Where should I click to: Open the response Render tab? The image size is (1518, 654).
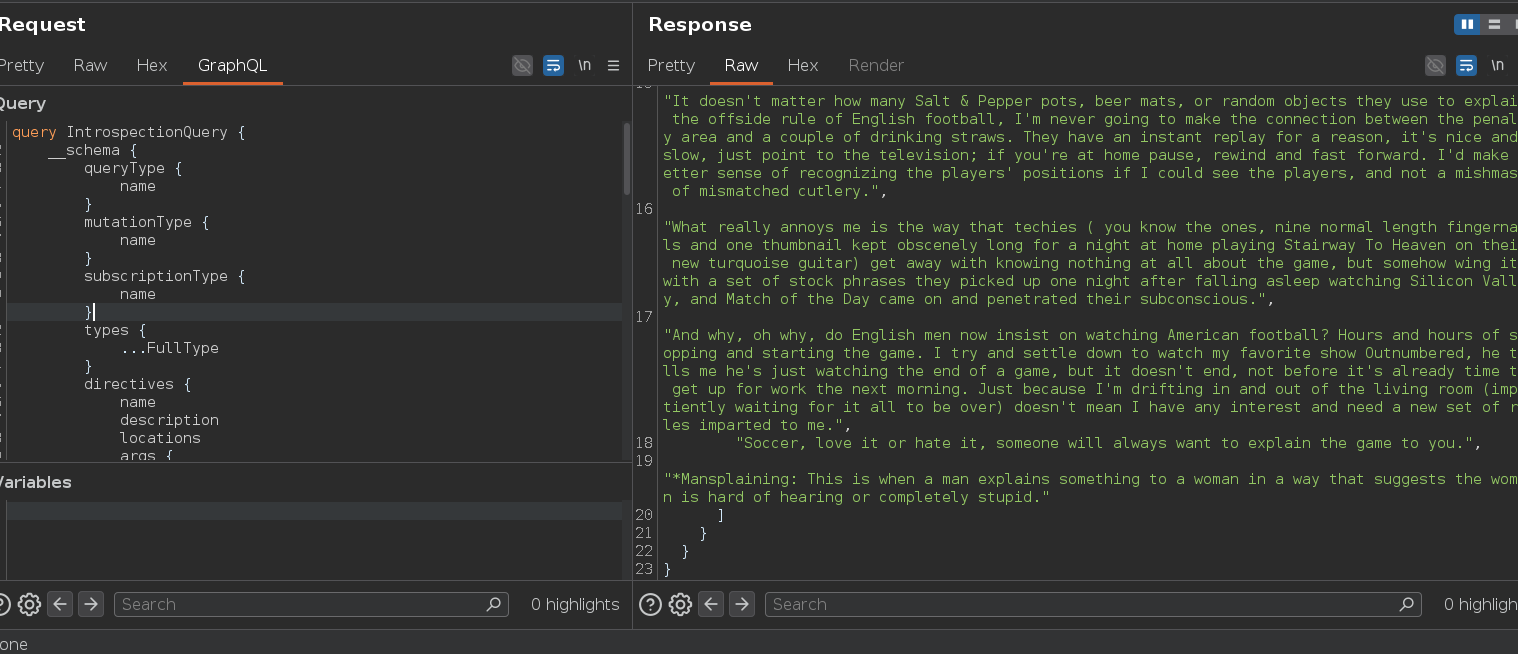tap(876, 65)
